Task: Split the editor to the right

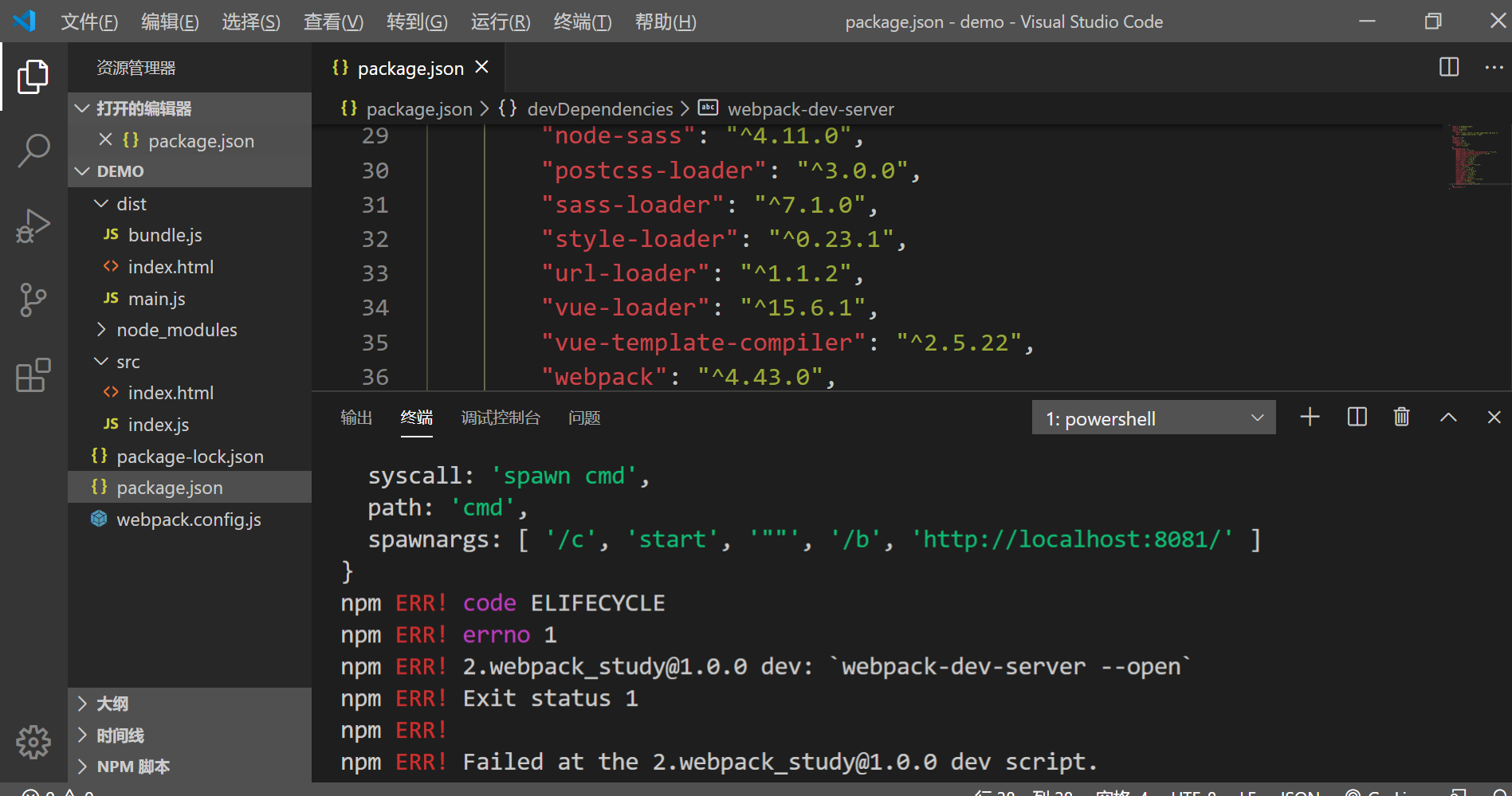Action: coord(1449,67)
